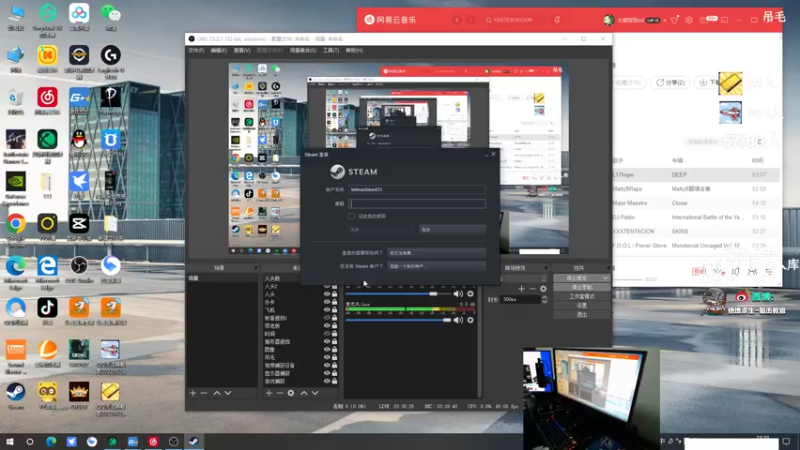Image resolution: width=800 pixels, height=450 pixels.
Task: Add a scene transition with plus icon
Action: coord(521,289)
